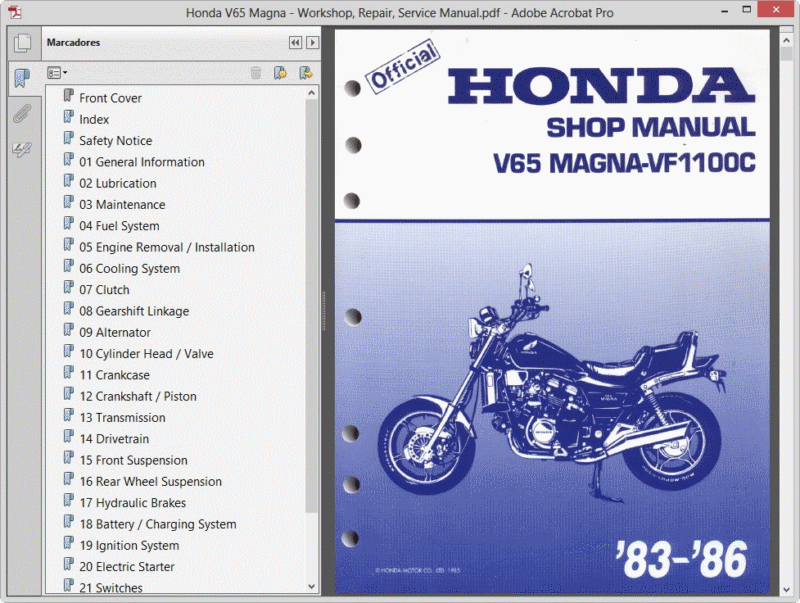
Task: Select the Bookmarks panel icon
Action: (22, 78)
